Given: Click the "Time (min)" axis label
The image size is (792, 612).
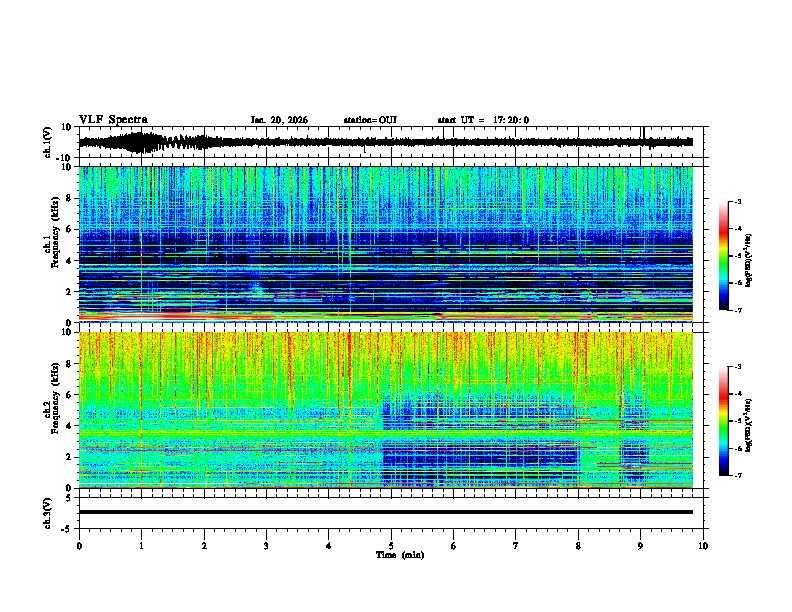Looking at the screenshot, I should pos(400,555).
